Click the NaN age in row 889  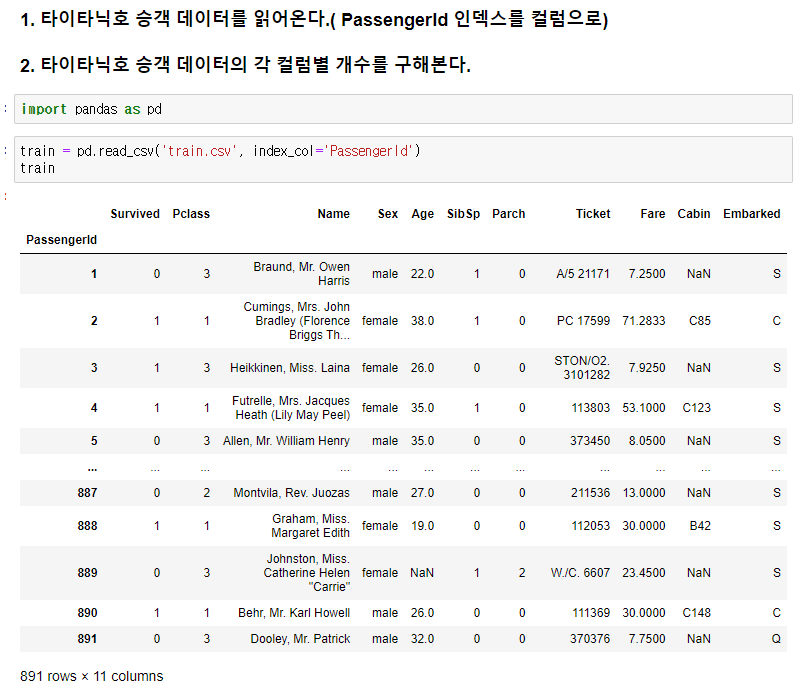tap(422, 573)
